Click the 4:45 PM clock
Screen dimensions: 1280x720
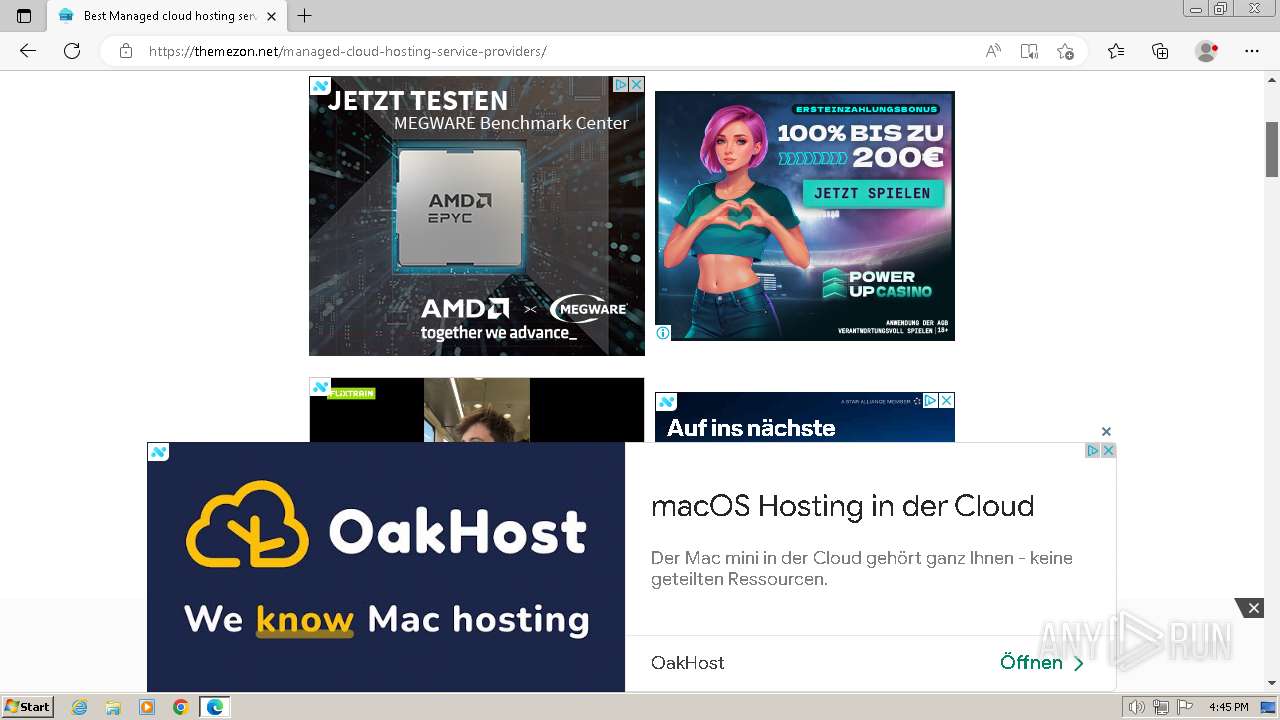point(1229,707)
